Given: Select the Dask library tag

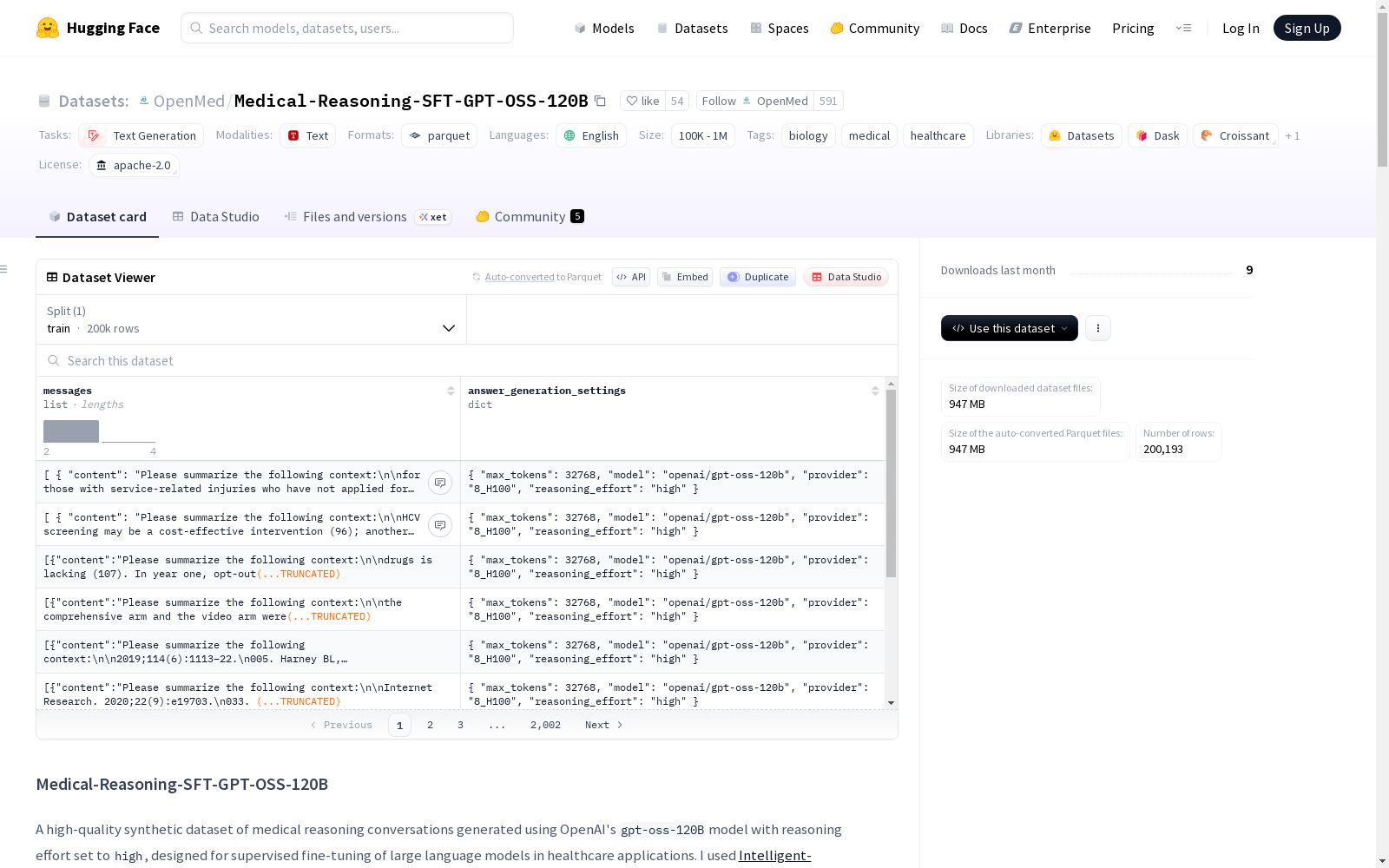Looking at the screenshot, I should click(x=1157, y=135).
